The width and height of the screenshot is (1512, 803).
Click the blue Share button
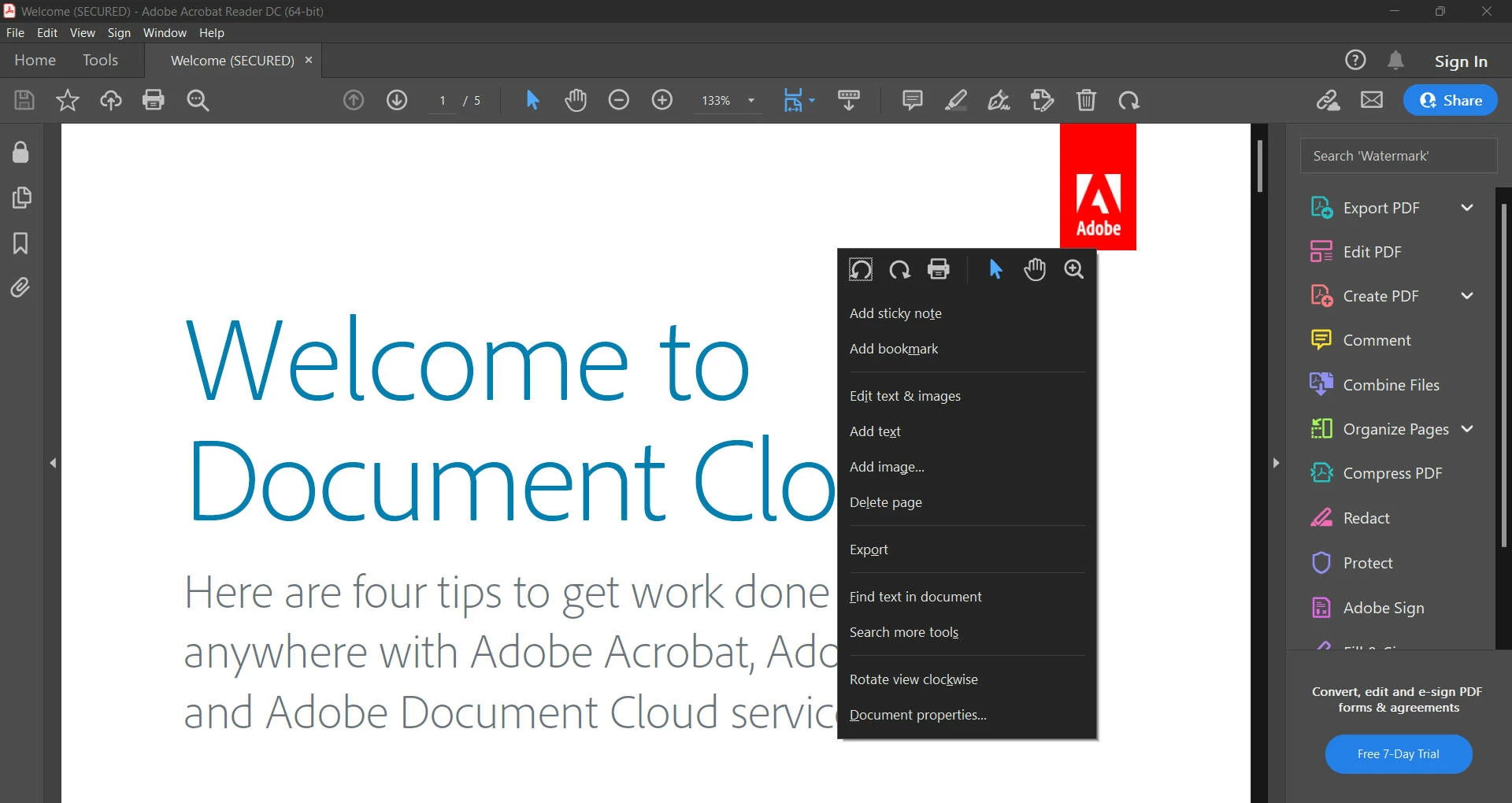coord(1450,100)
